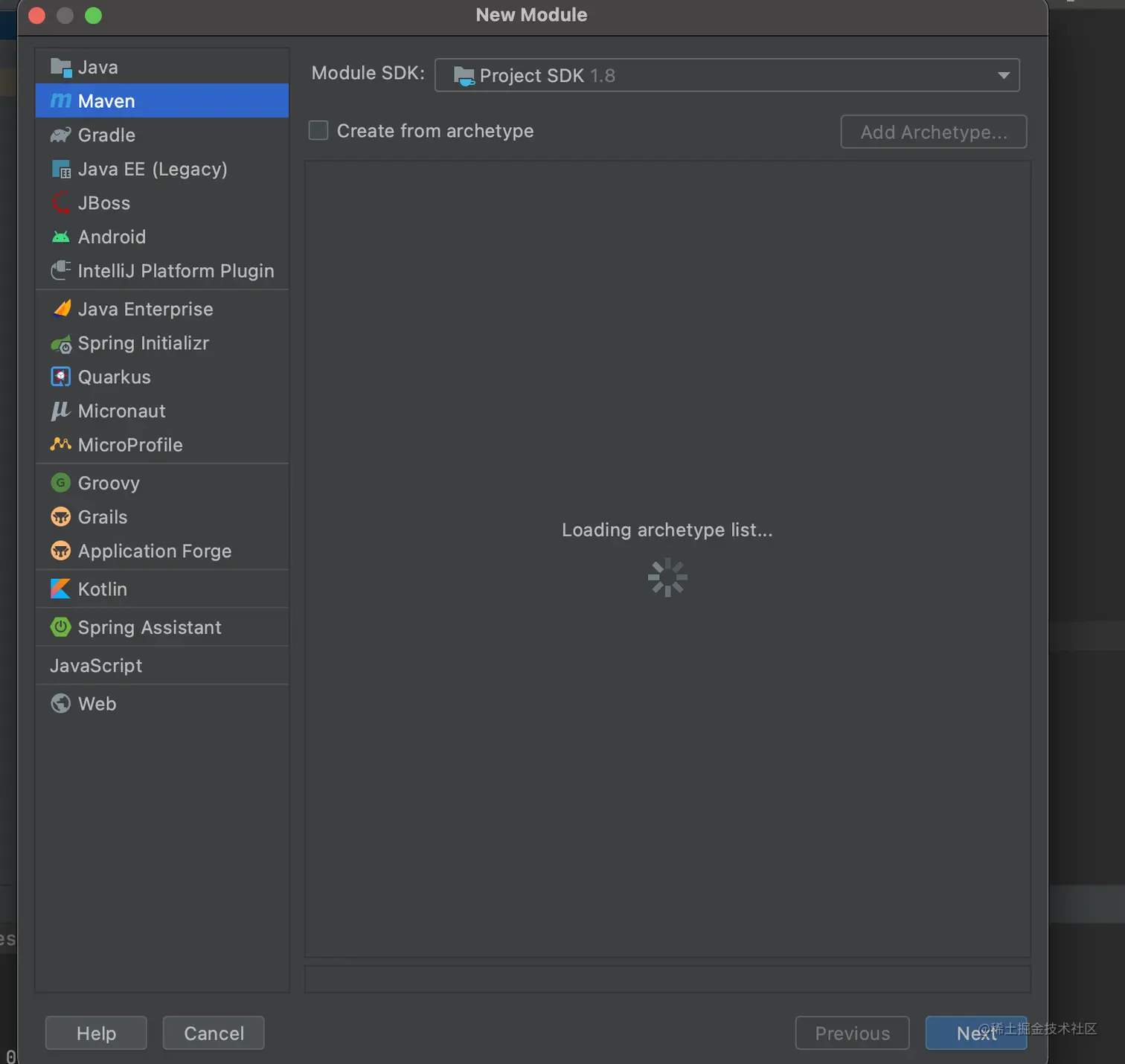Click the Spring Initializr icon

coord(61,344)
